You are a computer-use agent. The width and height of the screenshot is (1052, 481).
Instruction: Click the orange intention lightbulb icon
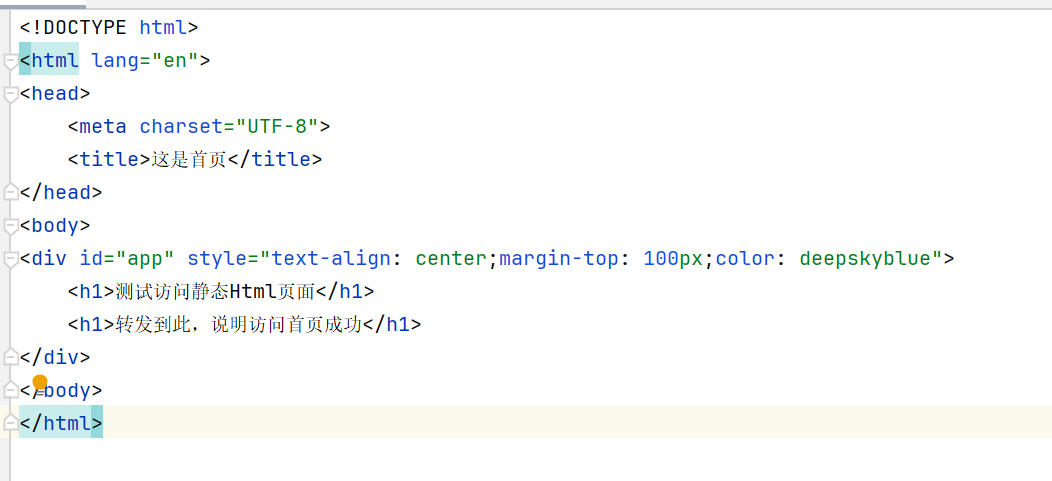(40, 383)
